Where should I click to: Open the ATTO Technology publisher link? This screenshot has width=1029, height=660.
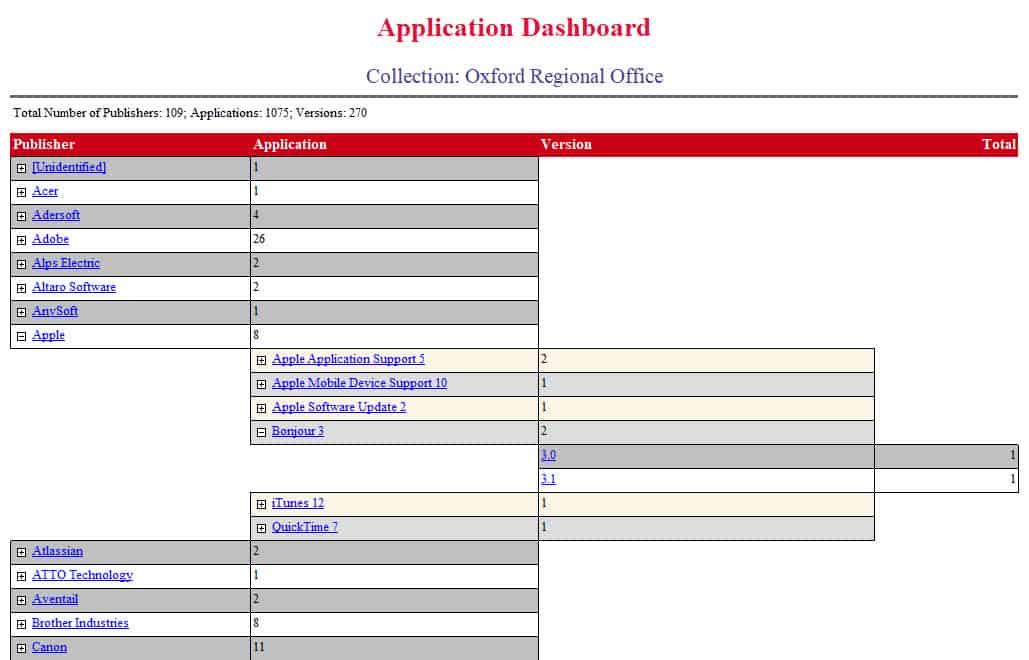coord(83,575)
